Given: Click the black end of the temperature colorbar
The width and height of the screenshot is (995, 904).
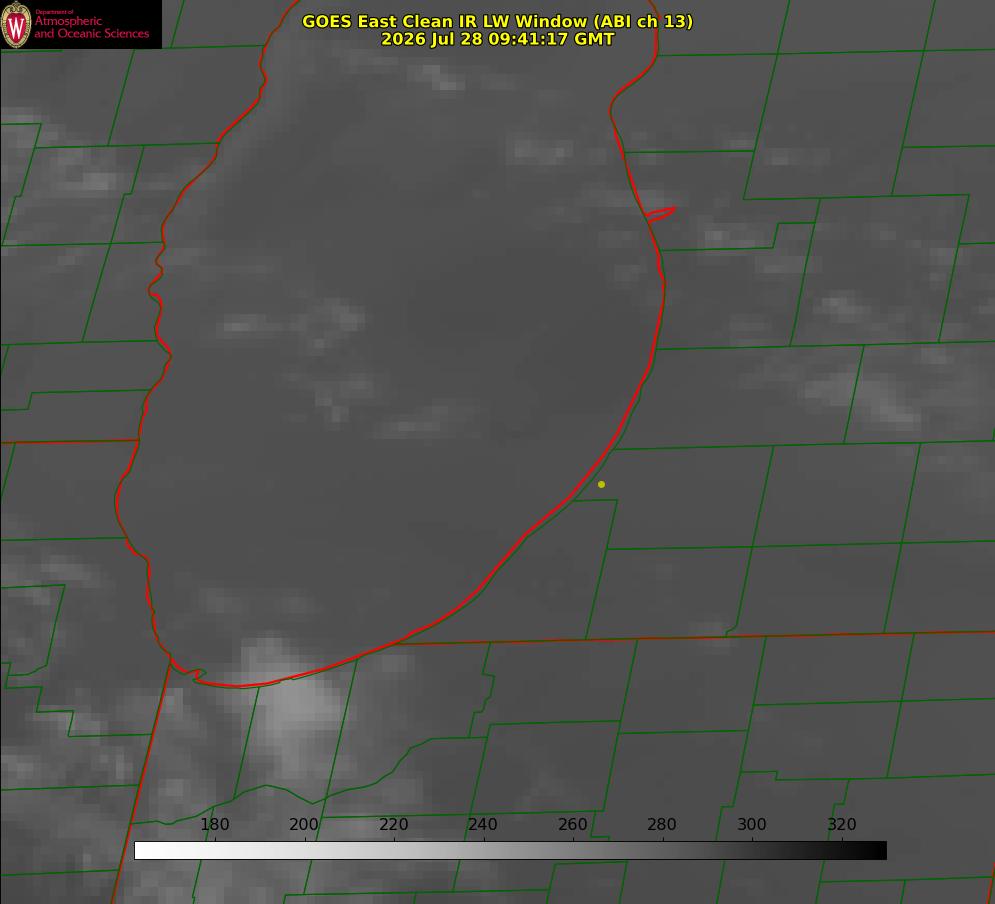Looking at the screenshot, I should pos(874,851).
